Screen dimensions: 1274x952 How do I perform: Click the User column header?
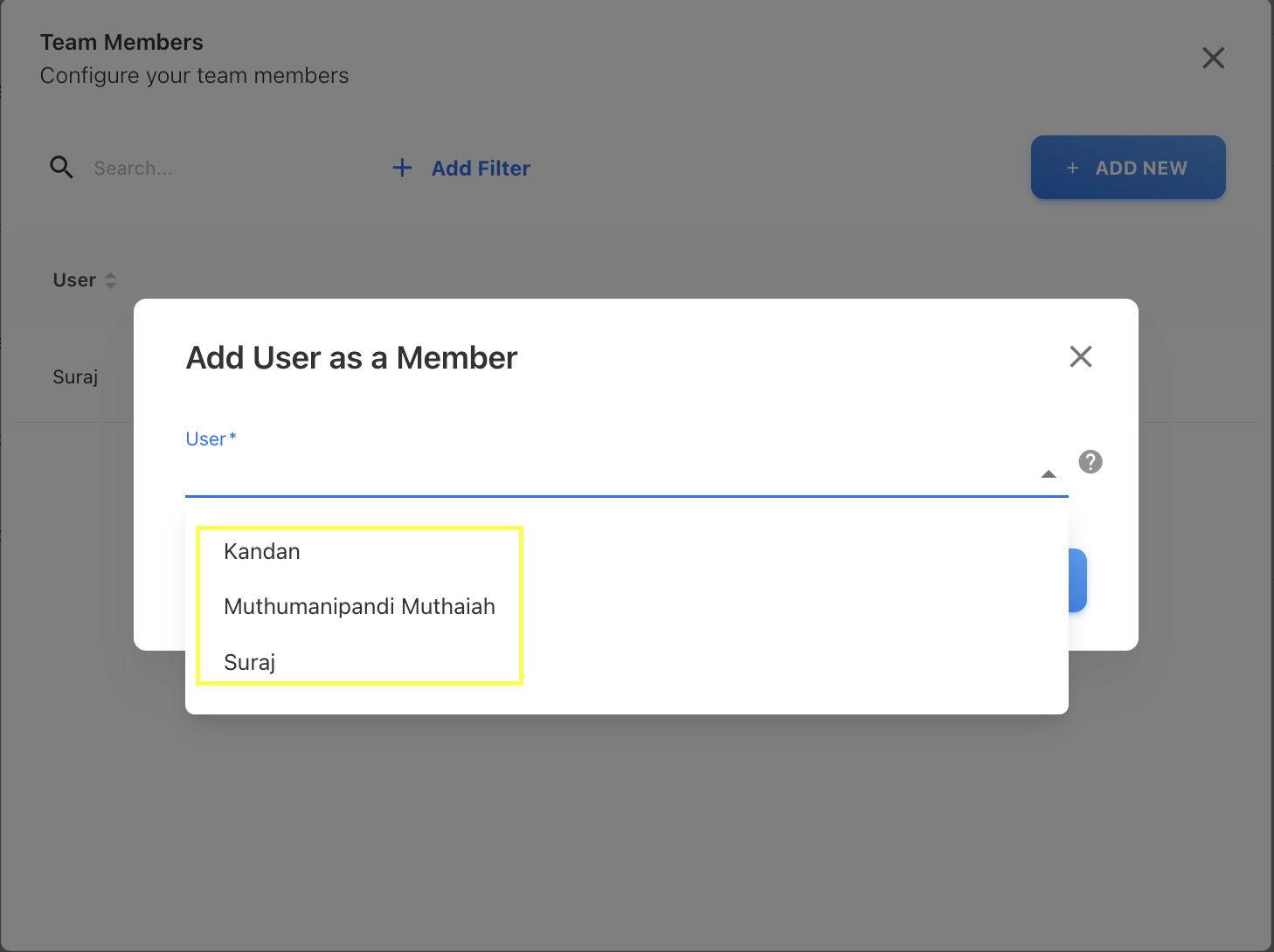pyautogui.click(x=74, y=280)
